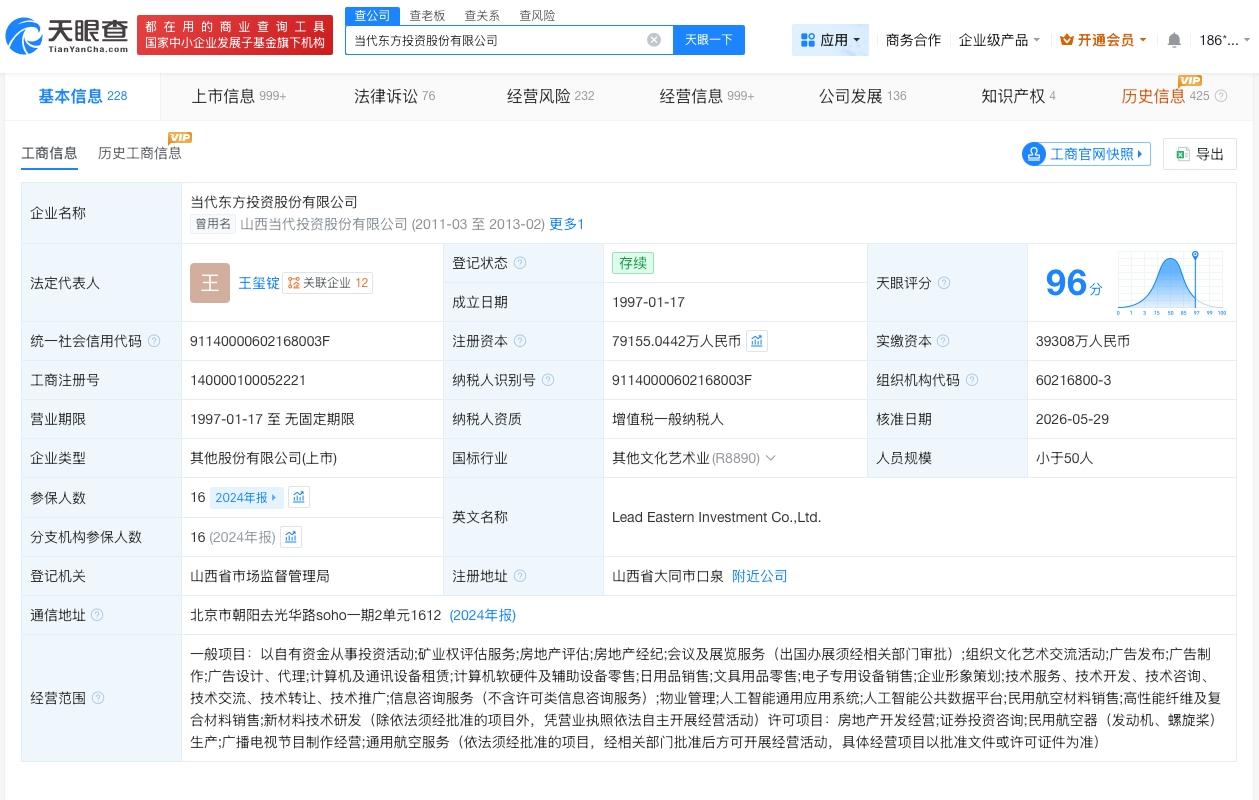Click the 96分 score value
The width and height of the screenshot is (1259, 800).
point(1074,283)
